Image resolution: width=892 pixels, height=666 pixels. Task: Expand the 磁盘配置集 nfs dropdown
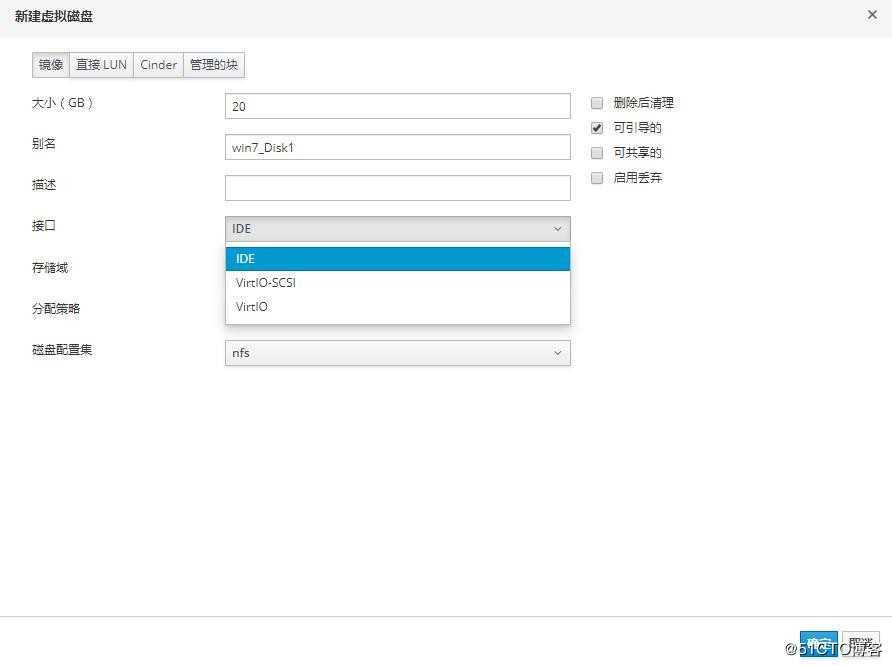(x=398, y=353)
